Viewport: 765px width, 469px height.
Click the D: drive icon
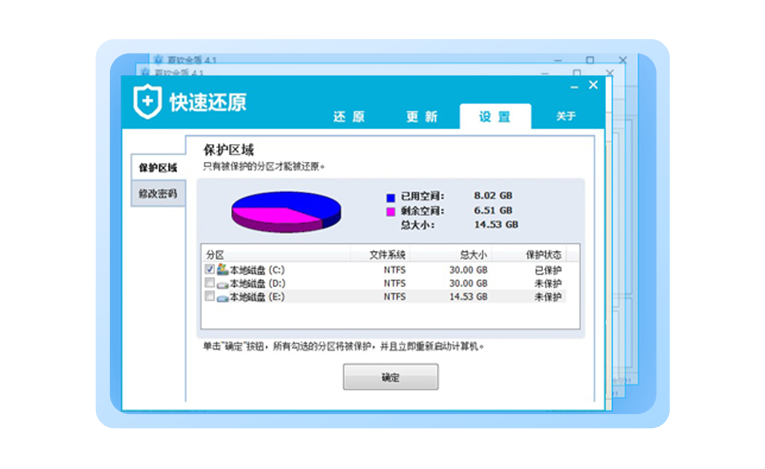(x=222, y=283)
